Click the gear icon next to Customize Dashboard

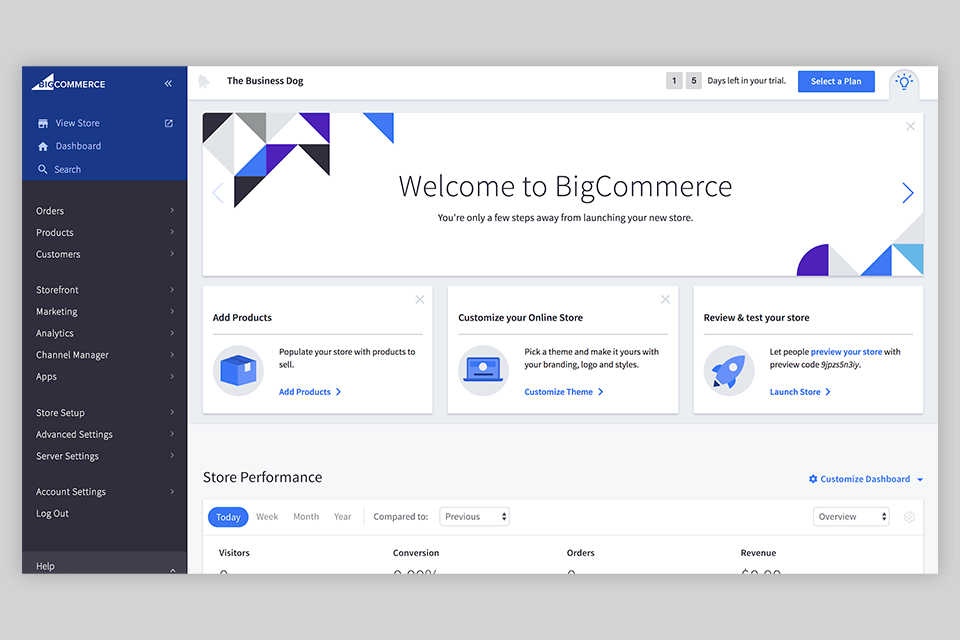(813, 479)
